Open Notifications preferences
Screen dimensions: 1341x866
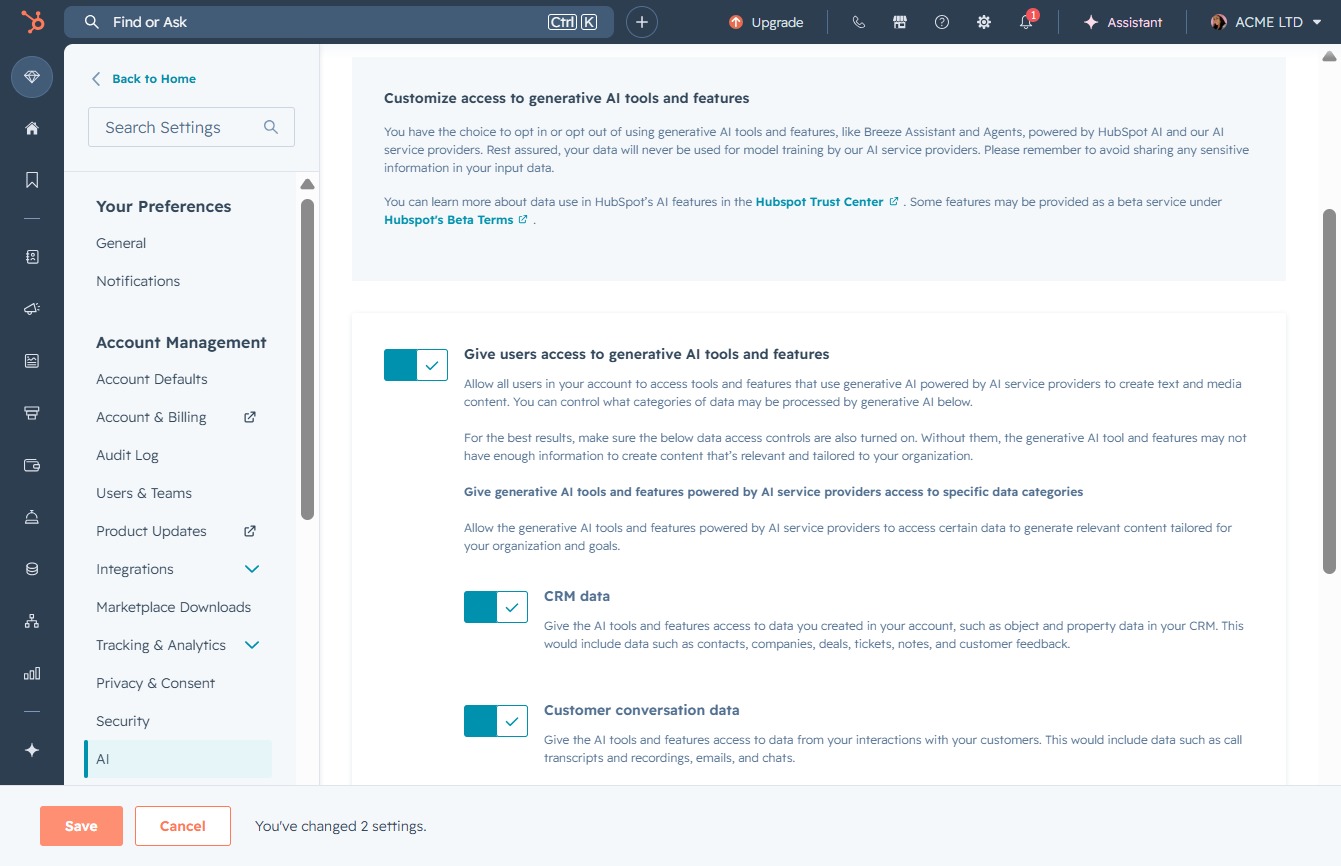[138, 281]
